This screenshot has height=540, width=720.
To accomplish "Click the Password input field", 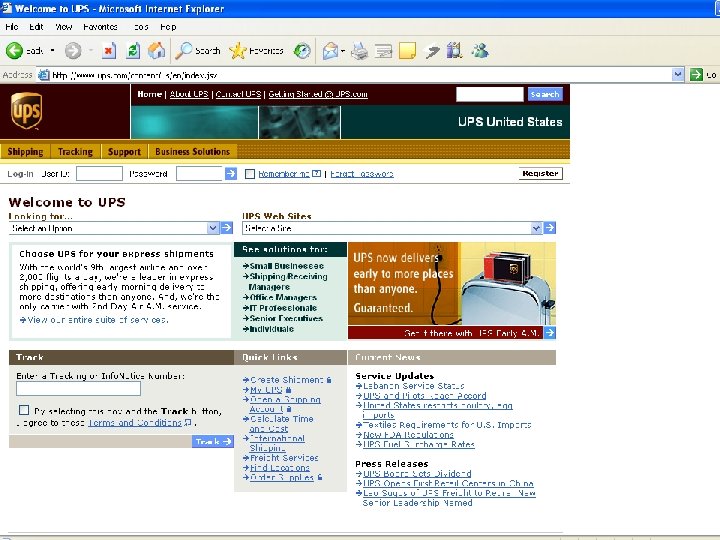I will (200, 174).
